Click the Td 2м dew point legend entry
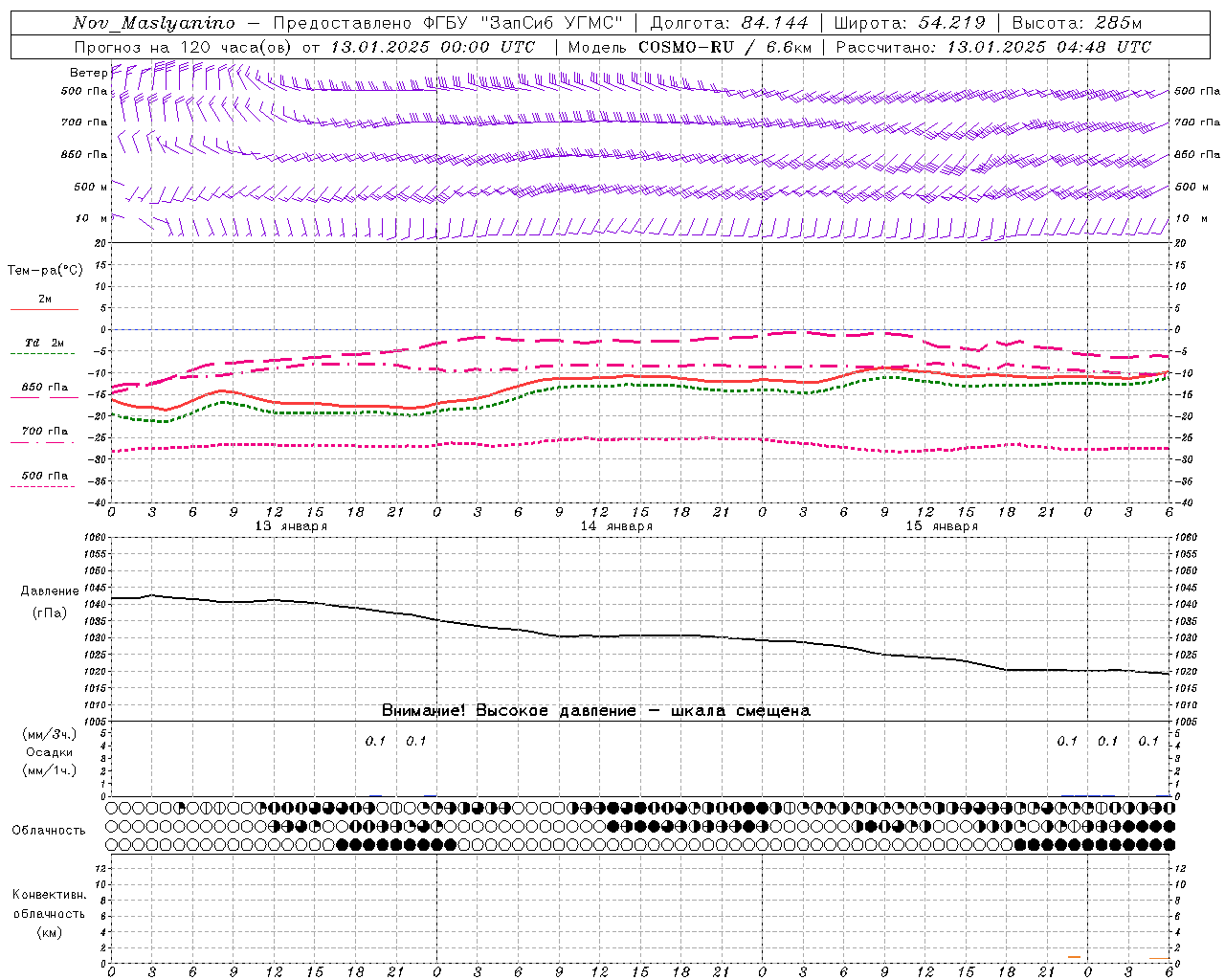Screen dimensions: 1225x980 point(45,343)
